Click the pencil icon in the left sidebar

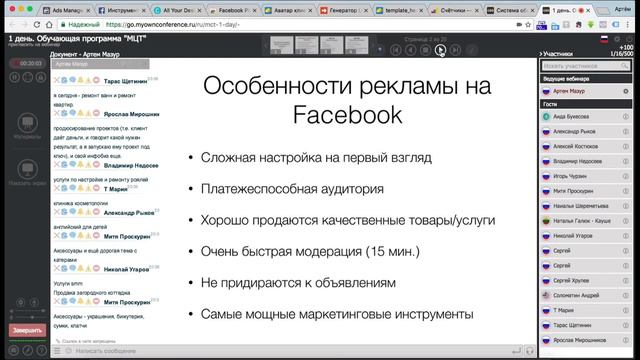pyautogui.click(x=27, y=350)
